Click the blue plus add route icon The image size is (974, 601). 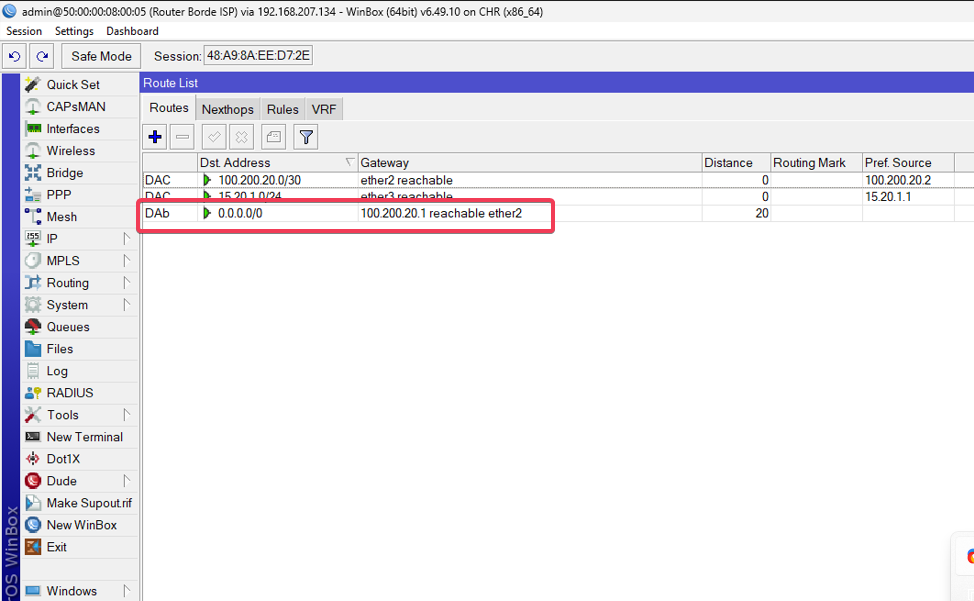click(155, 137)
